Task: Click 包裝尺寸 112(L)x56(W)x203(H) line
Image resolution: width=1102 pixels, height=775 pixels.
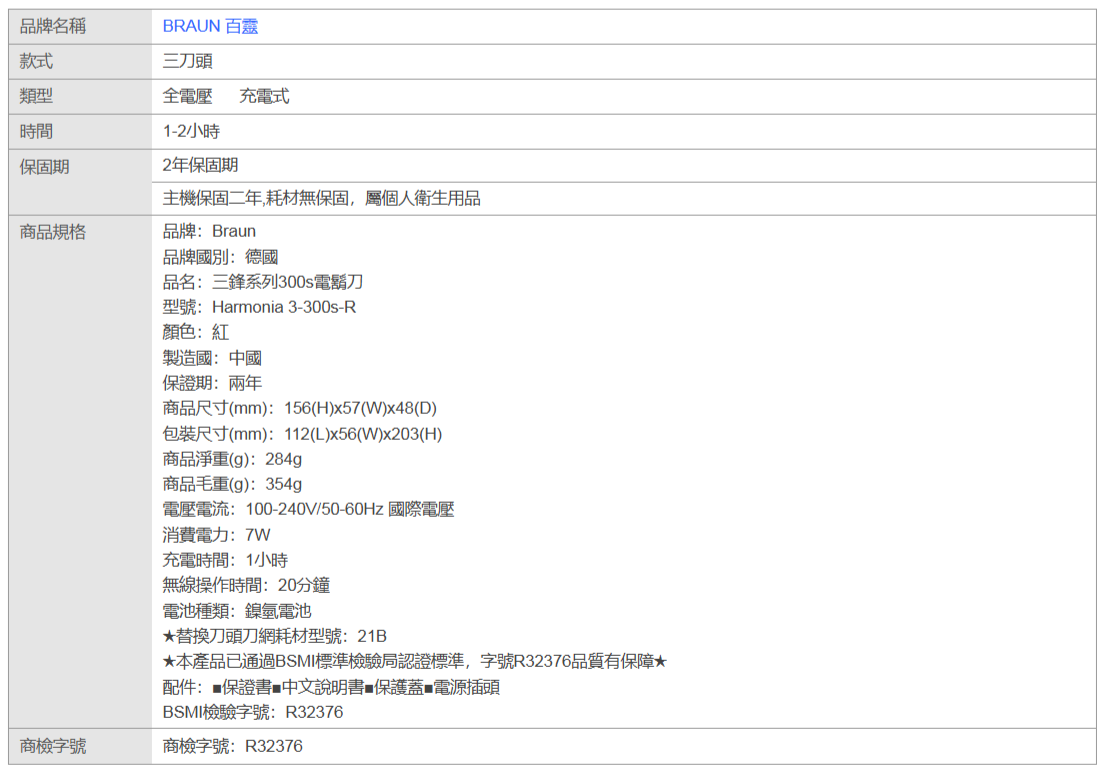Action: (302, 434)
